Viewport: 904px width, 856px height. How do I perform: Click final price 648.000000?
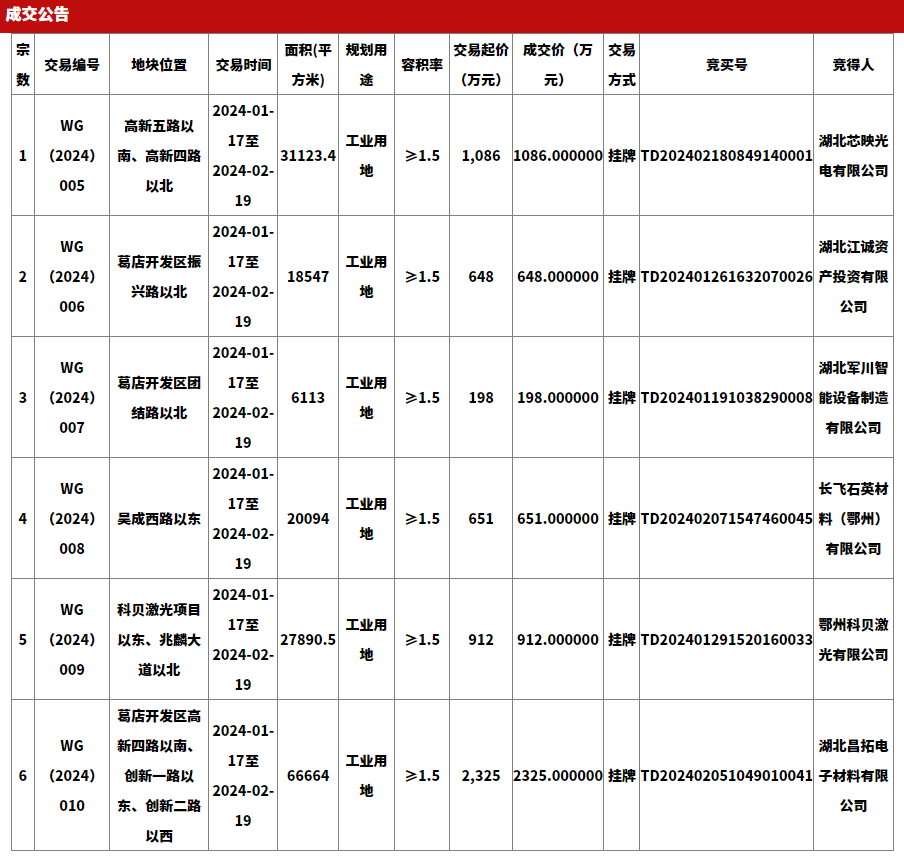[x=558, y=277]
